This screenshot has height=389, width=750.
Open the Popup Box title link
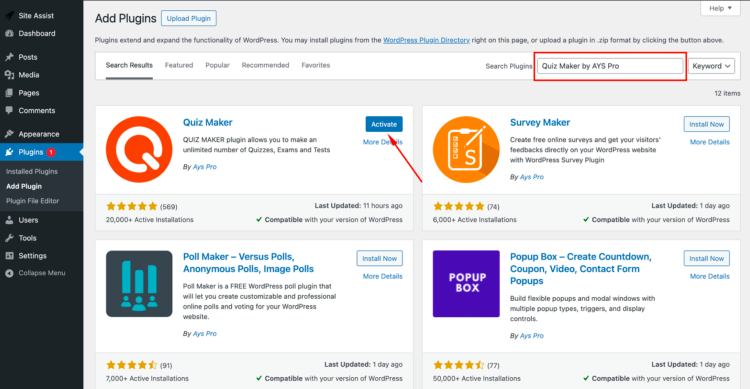click(x=581, y=269)
